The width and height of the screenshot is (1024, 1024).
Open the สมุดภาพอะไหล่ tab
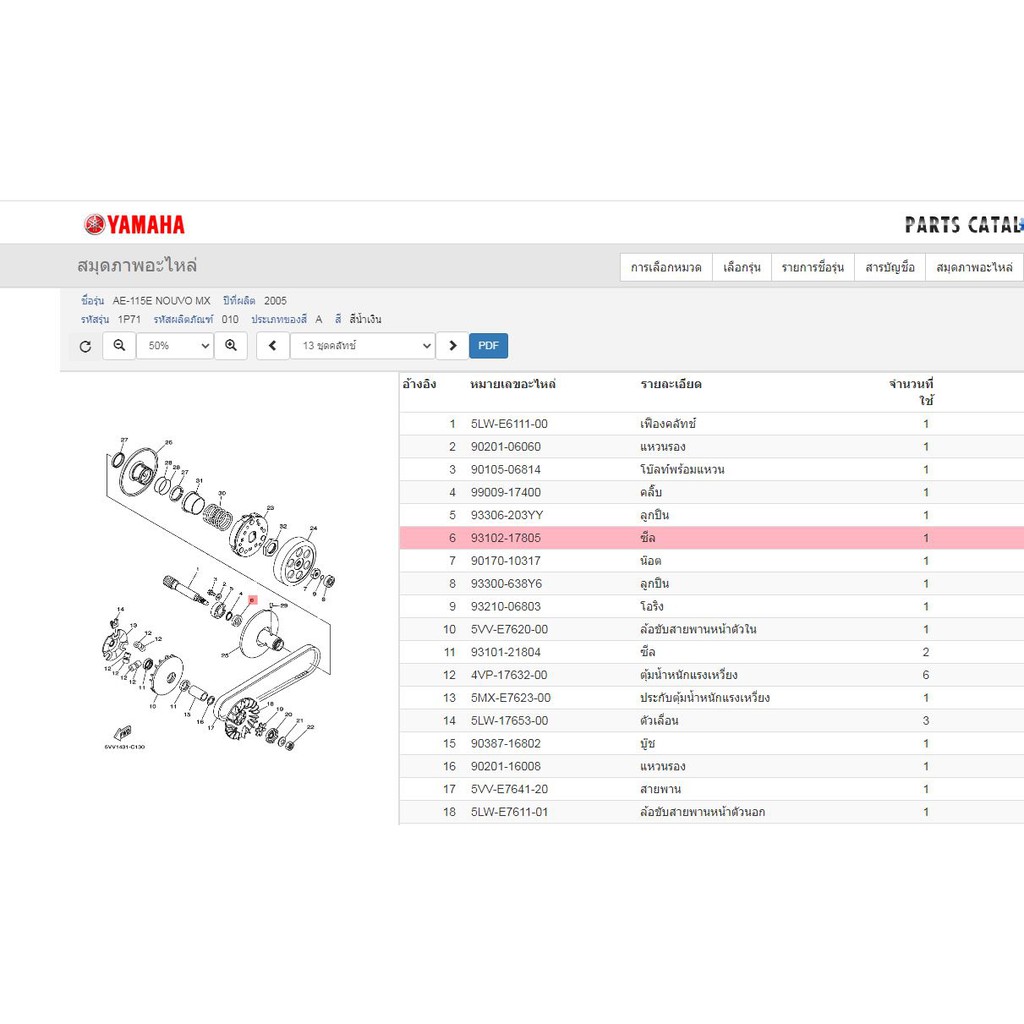pyautogui.click(x=974, y=268)
